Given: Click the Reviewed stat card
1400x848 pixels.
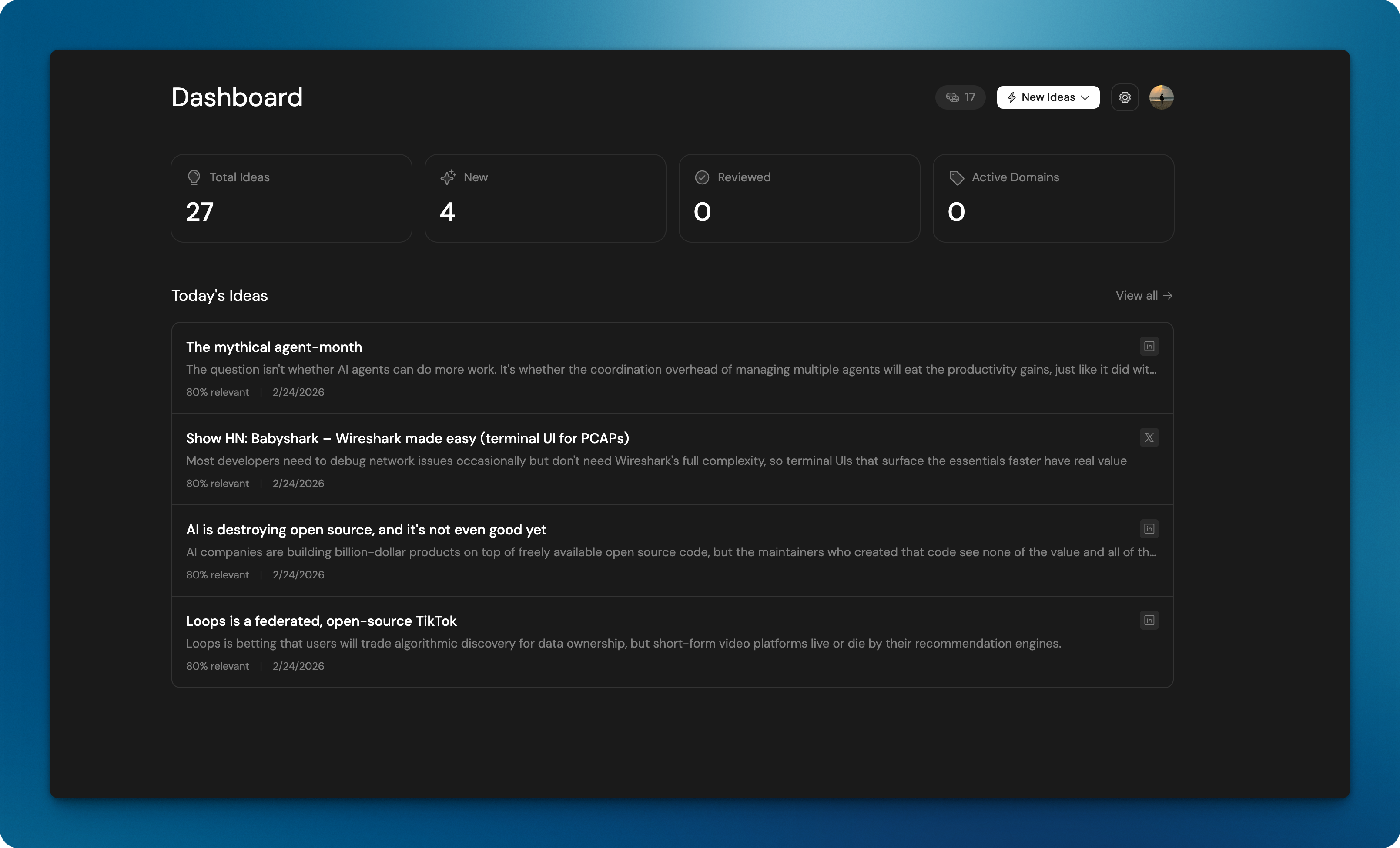Looking at the screenshot, I should point(799,198).
